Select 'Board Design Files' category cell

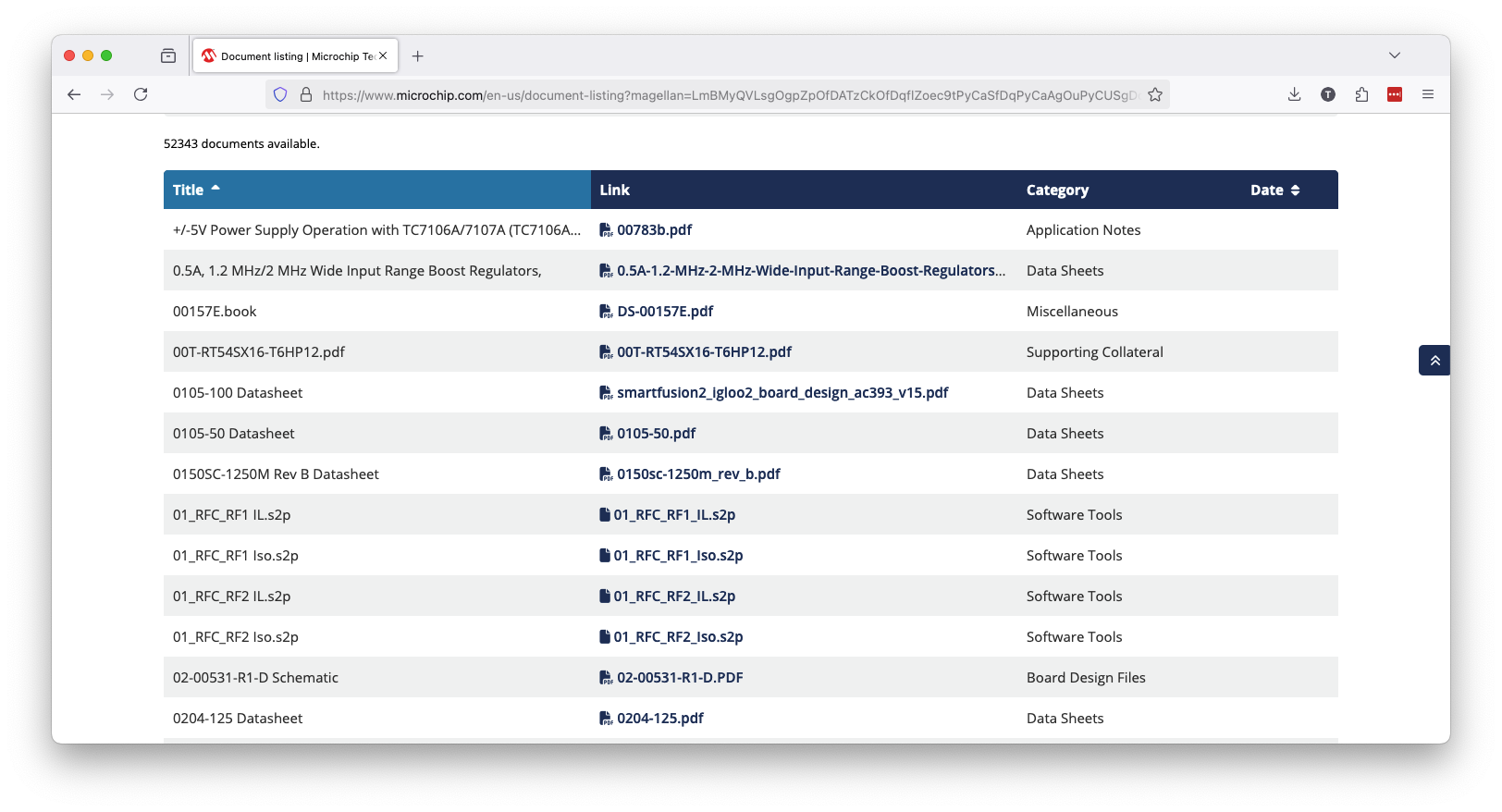(1086, 677)
